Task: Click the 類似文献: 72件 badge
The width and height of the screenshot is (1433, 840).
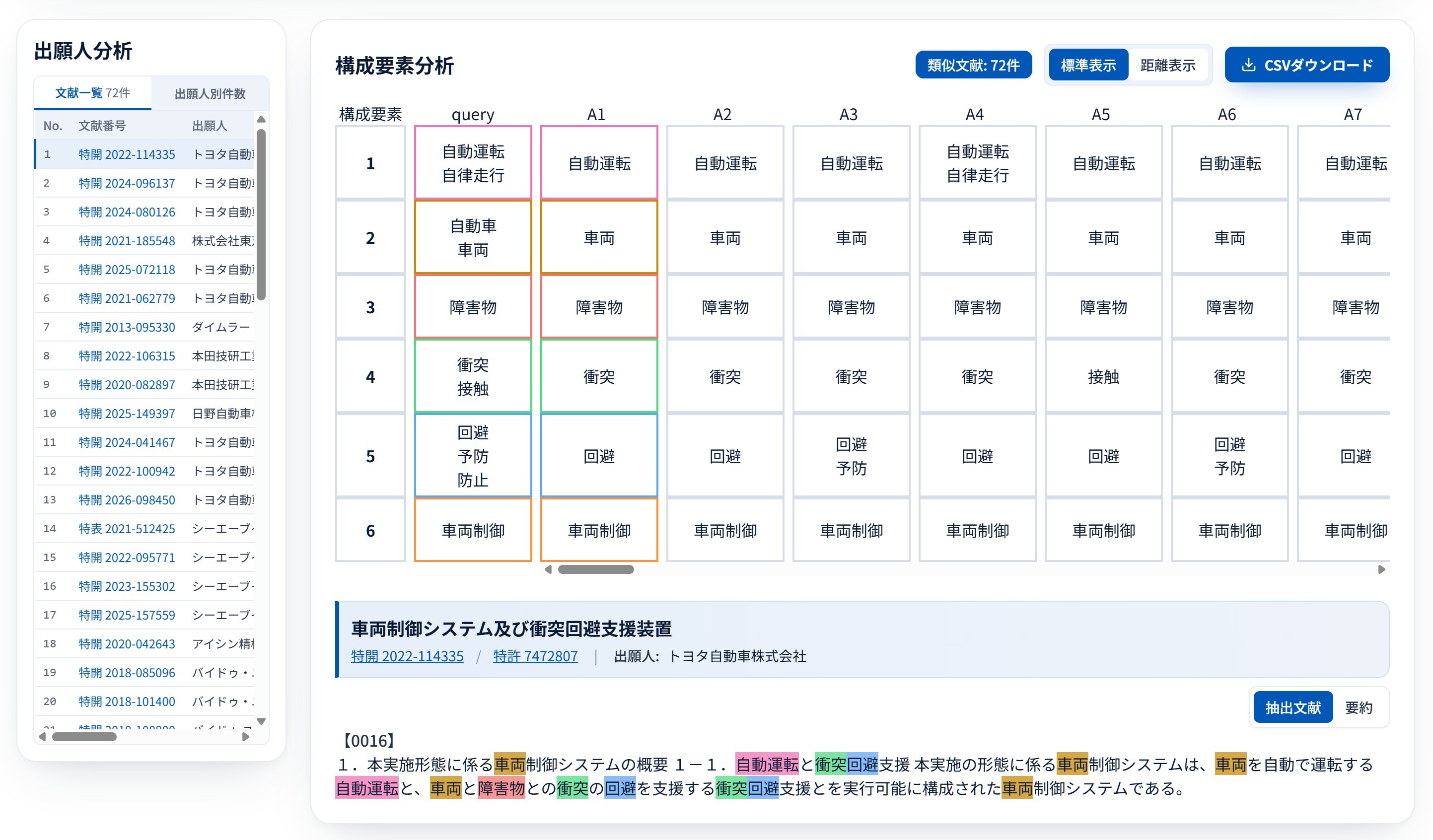Action: [973, 65]
